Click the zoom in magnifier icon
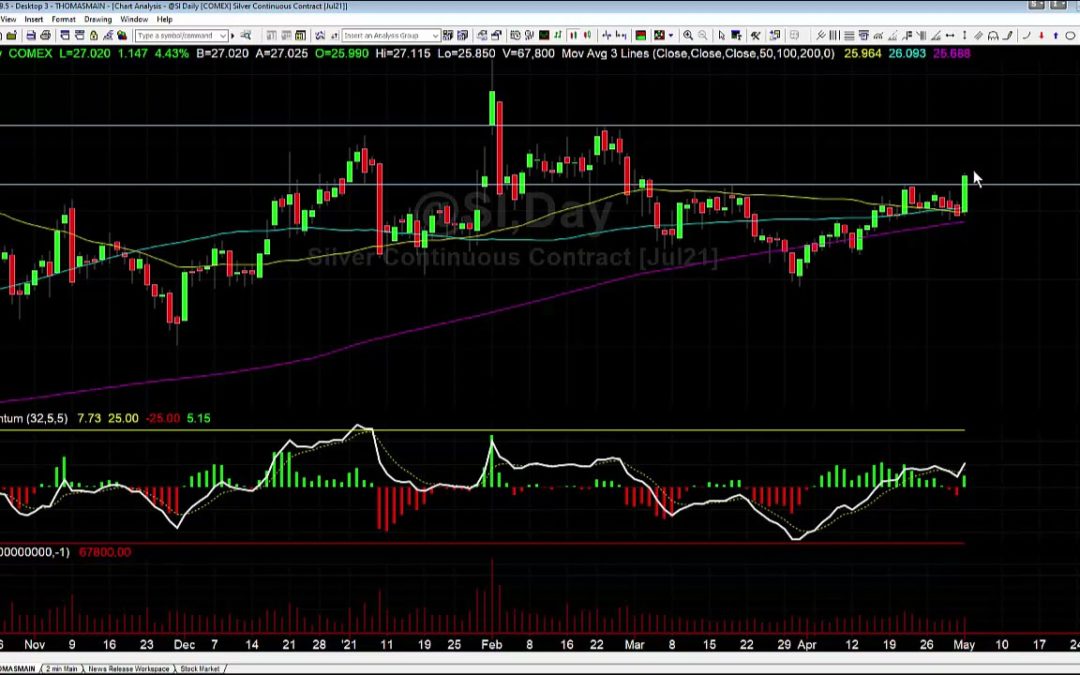The width and height of the screenshot is (1080, 675). pos(688,36)
